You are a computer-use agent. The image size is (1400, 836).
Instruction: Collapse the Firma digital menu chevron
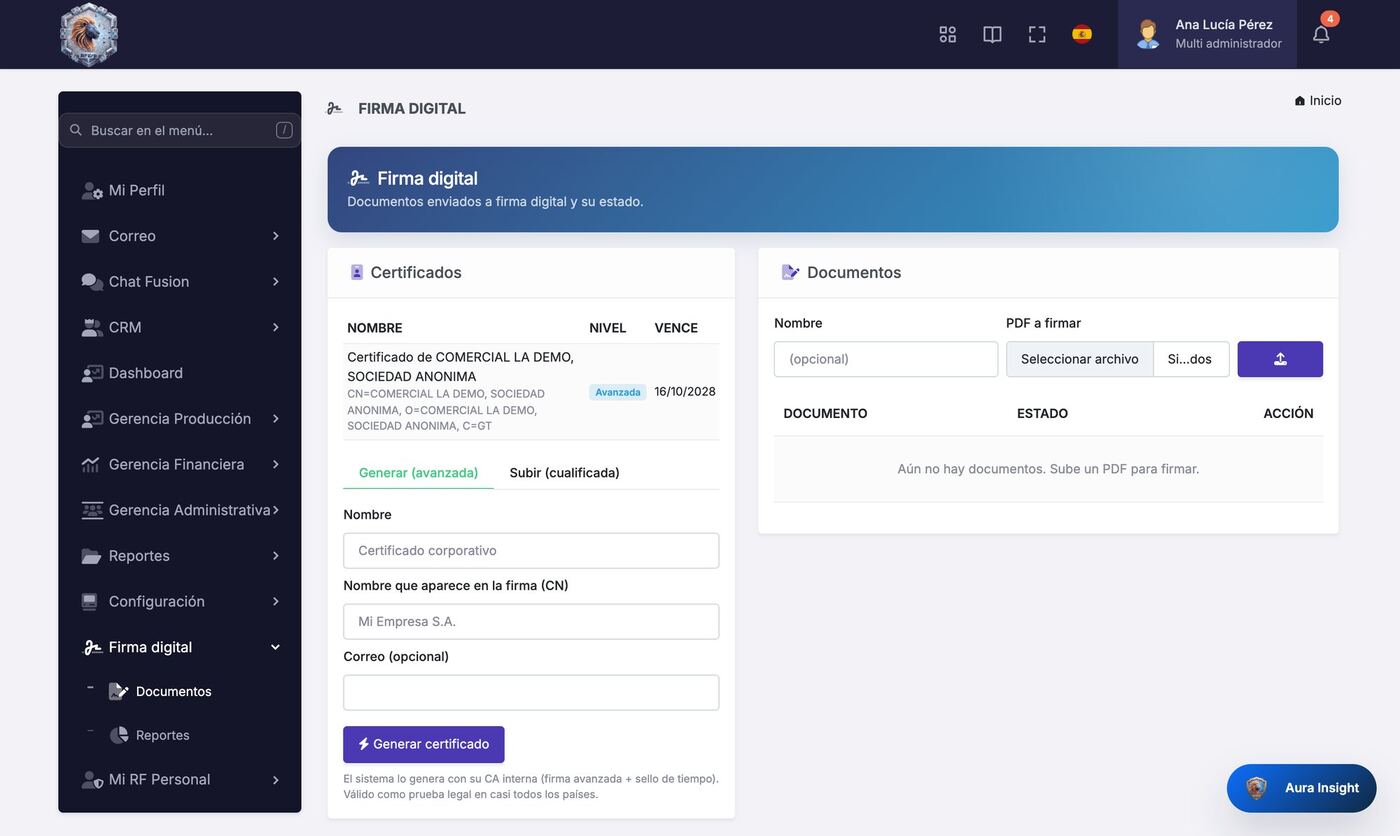click(x=275, y=647)
